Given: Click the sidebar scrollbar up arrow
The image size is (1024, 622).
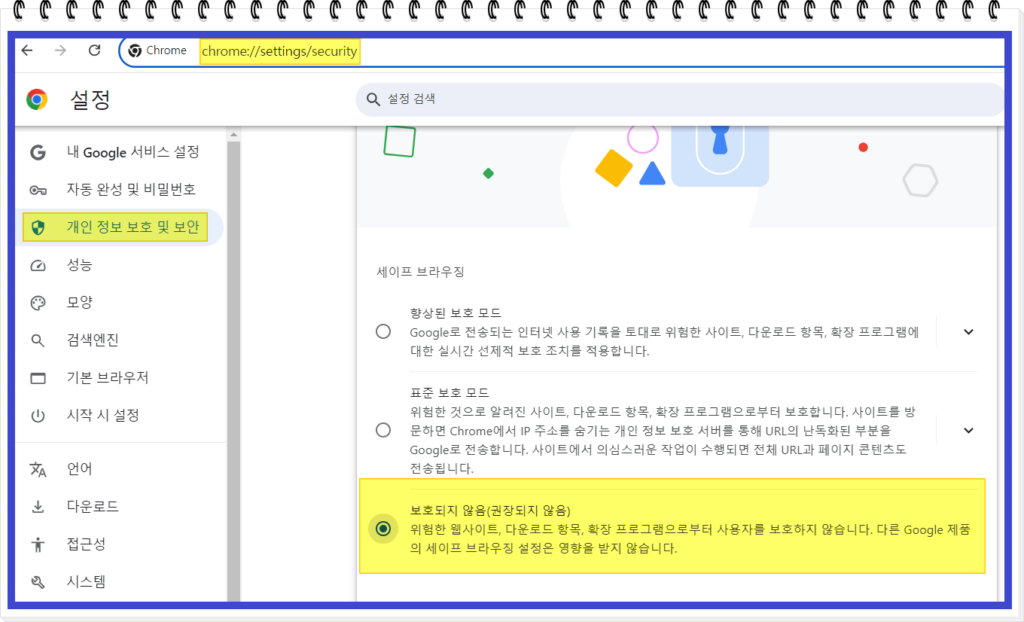Looking at the screenshot, I should pos(233,135).
